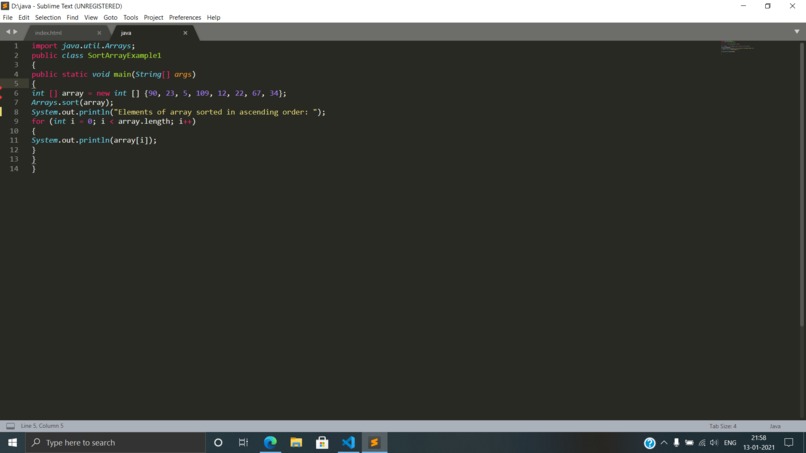Open the tab list dropdown arrow
Viewport: 806px width, 453px height.
tap(797, 32)
